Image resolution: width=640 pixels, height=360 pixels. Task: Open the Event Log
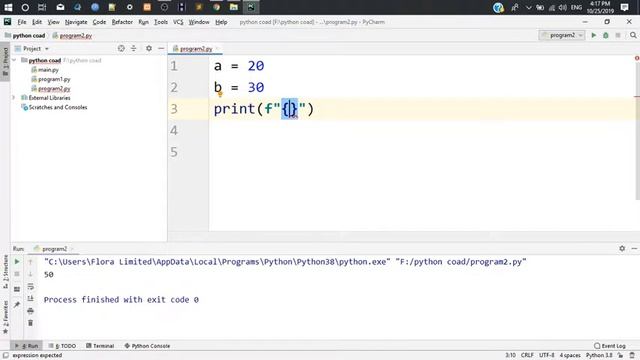[x=610, y=346]
